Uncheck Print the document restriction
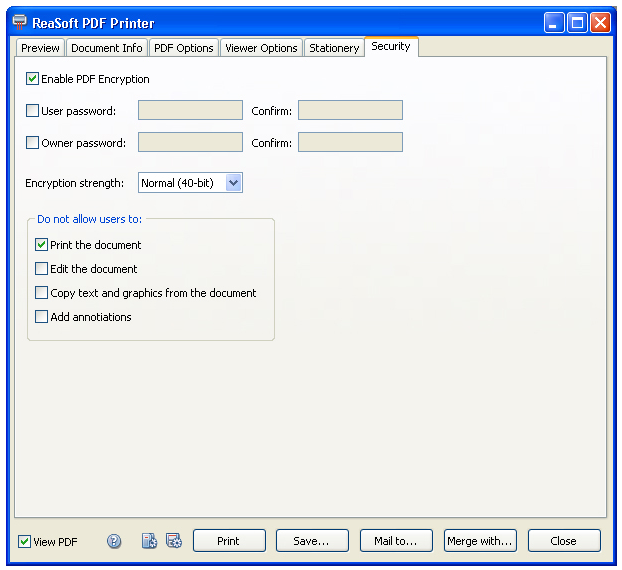 41,244
